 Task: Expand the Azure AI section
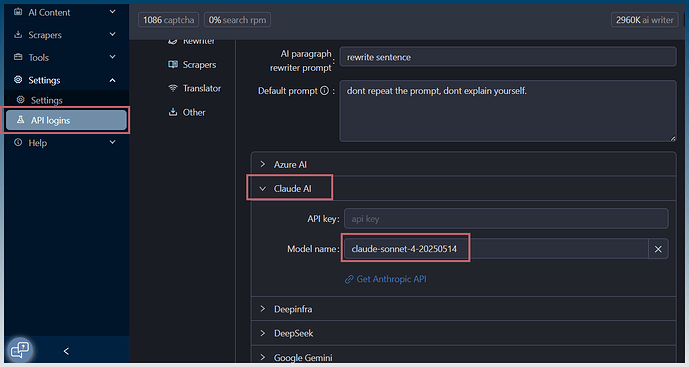coord(463,164)
